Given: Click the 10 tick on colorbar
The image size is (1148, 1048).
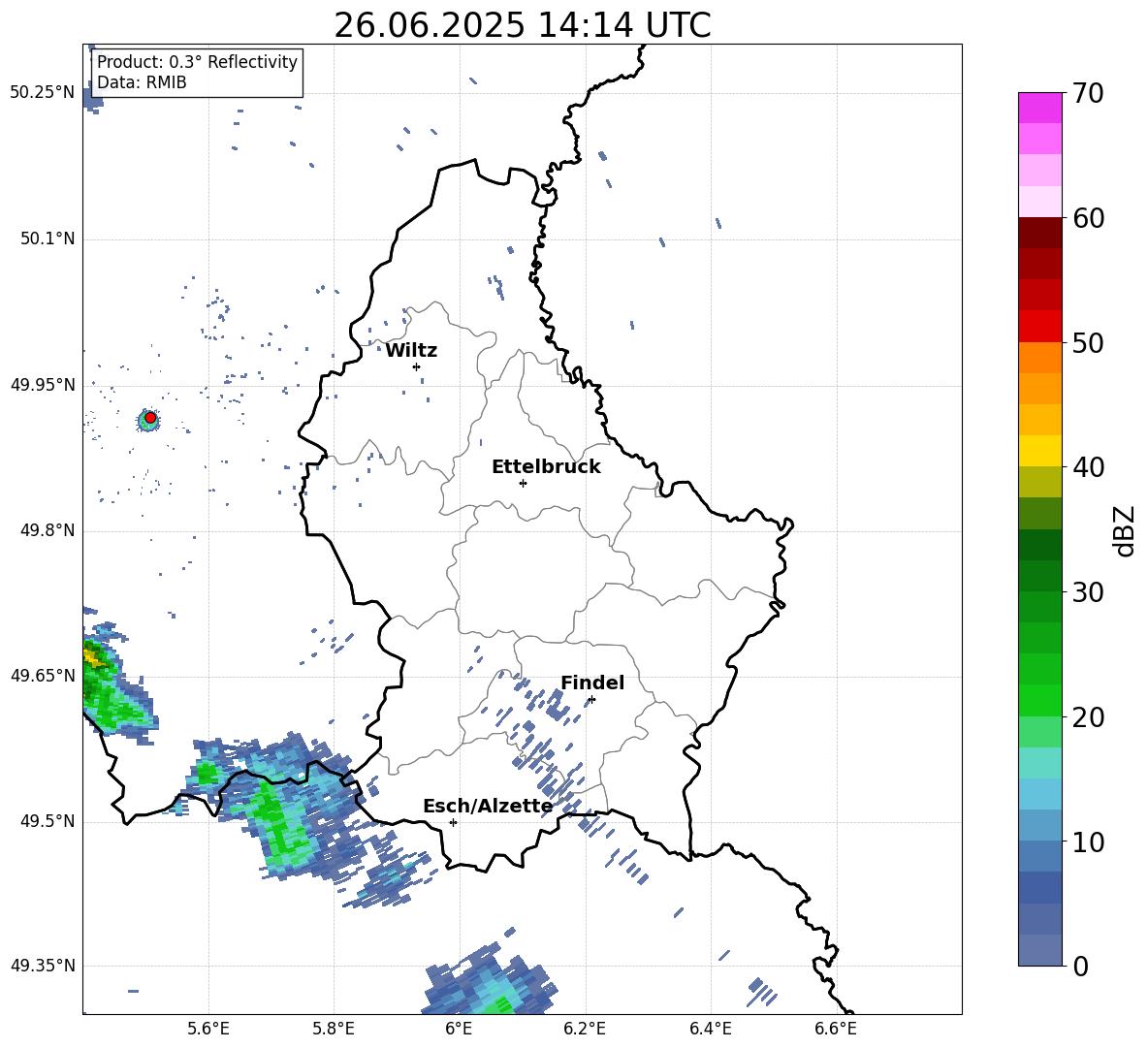Looking at the screenshot, I should (1088, 842).
